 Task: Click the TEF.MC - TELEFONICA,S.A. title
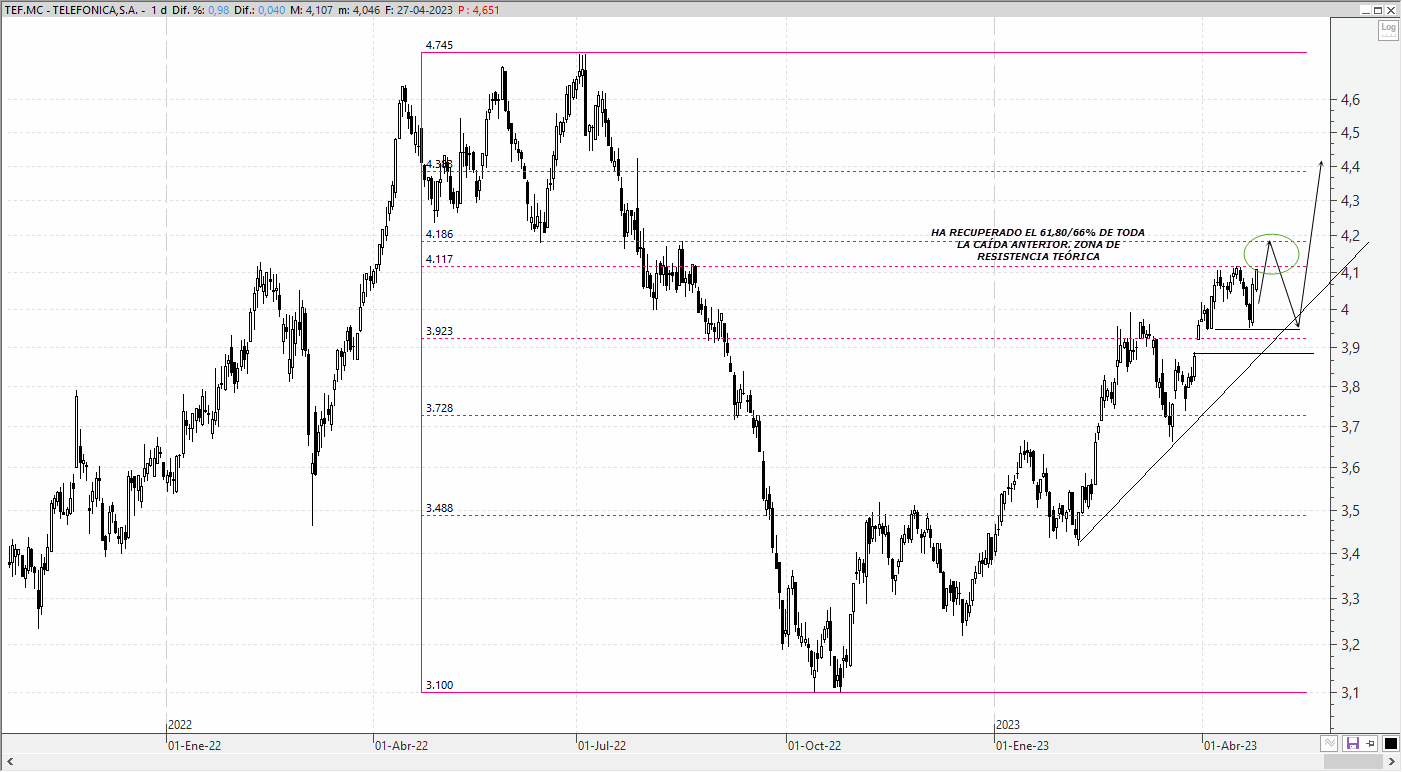pyautogui.click(x=71, y=10)
